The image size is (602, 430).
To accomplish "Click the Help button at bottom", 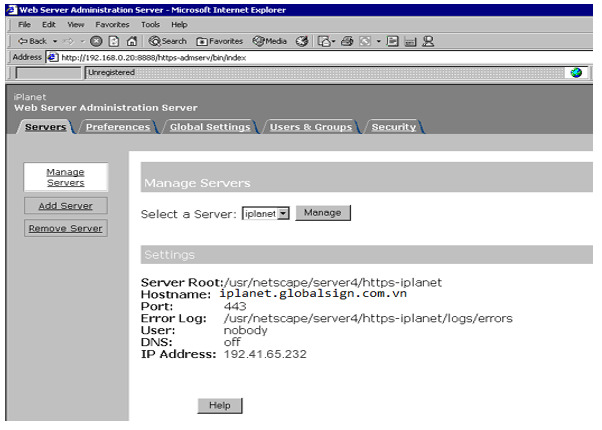I will (220, 405).
